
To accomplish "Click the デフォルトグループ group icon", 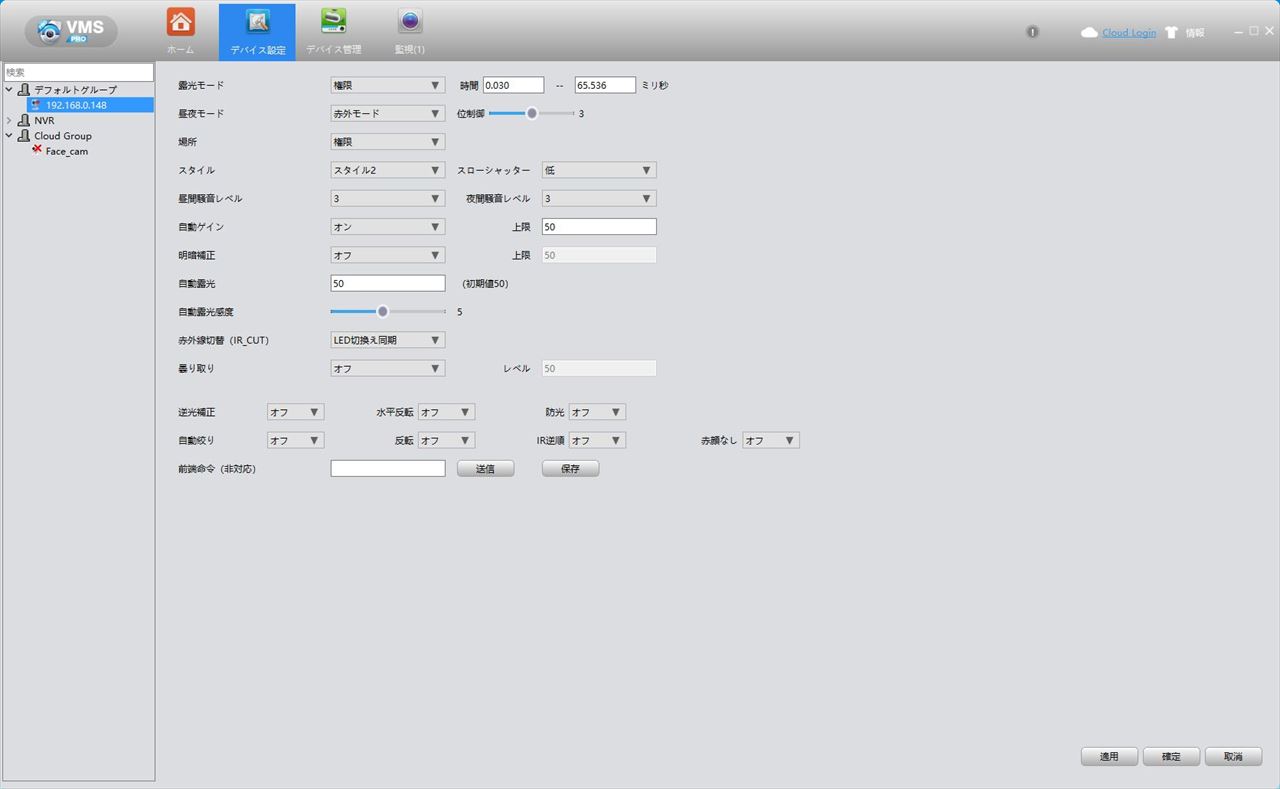I will (x=24, y=90).
